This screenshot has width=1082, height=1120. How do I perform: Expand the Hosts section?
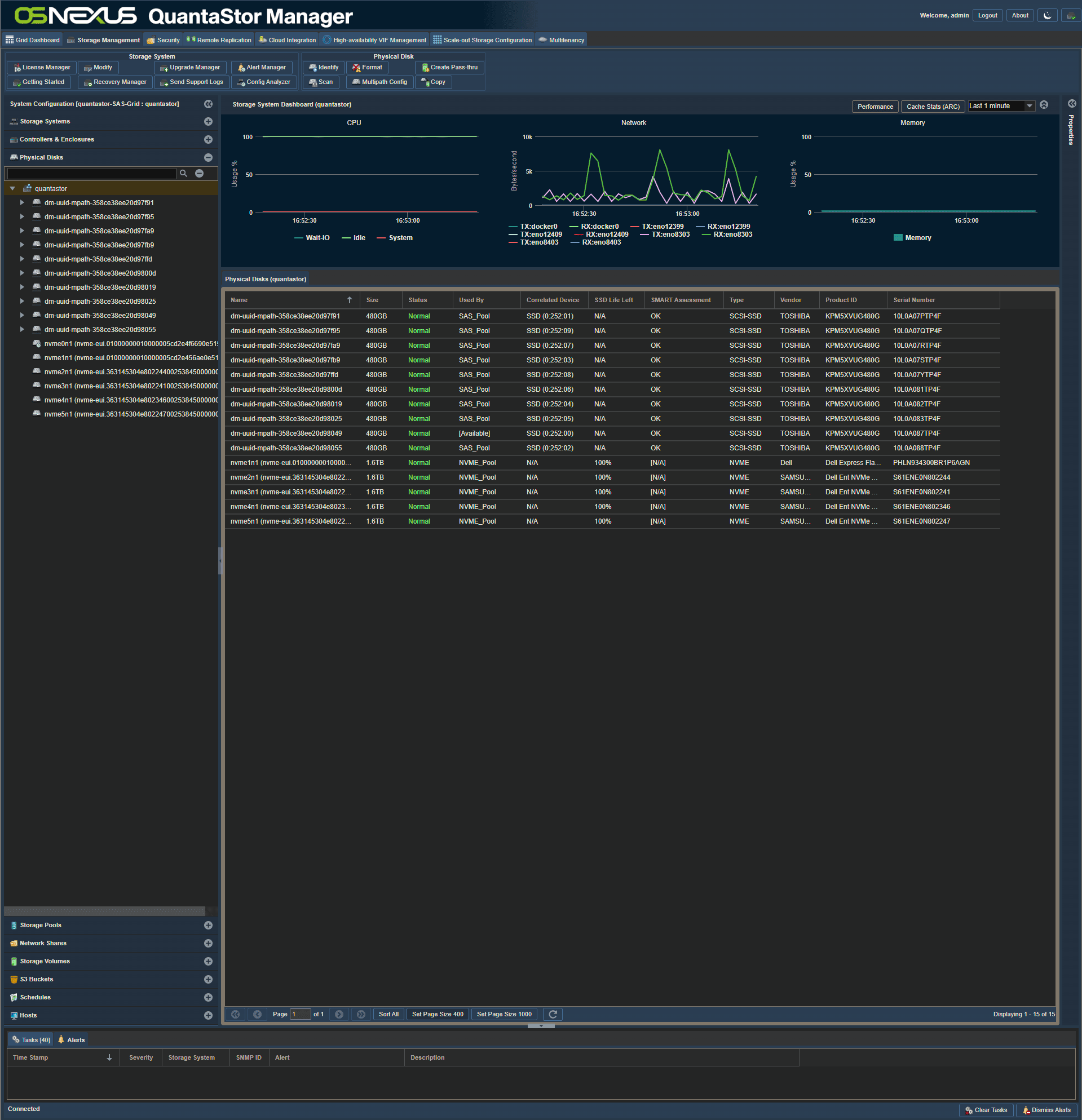click(x=208, y=1015)
